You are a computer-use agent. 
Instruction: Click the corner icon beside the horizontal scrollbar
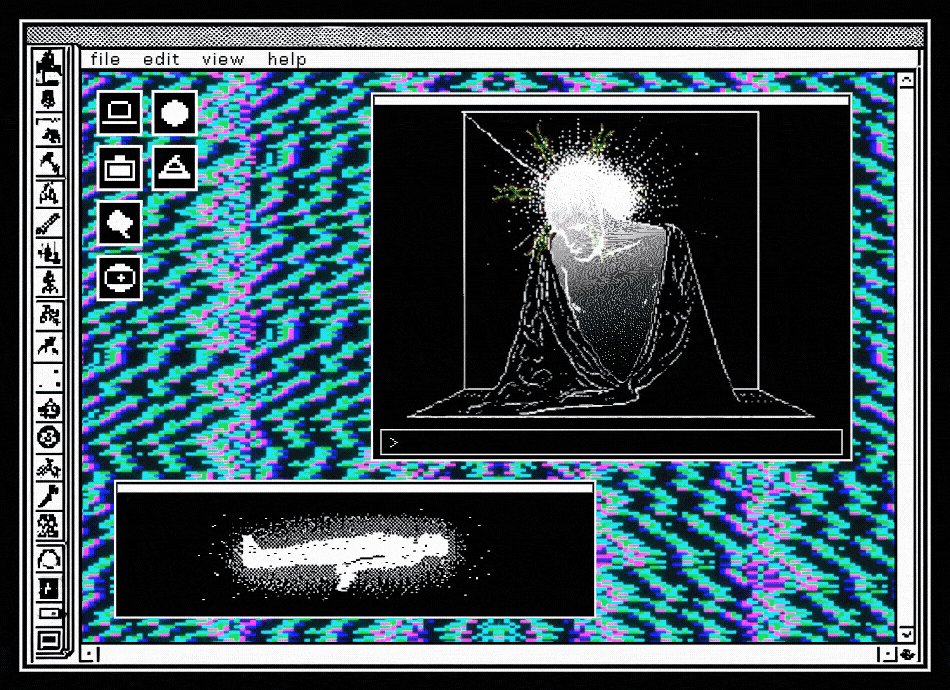(908, 654)
